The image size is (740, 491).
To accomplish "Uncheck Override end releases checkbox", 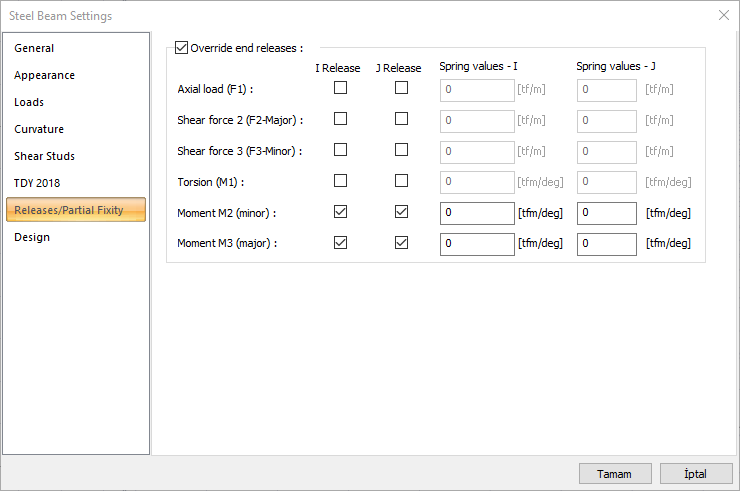I will click(181, 47).
